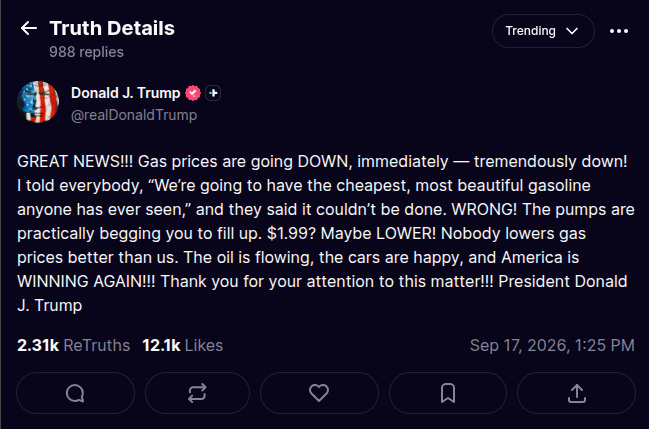View the 12.1k Likes list
The height and width of the screenshot is (429, 649).
coord(183,345)
